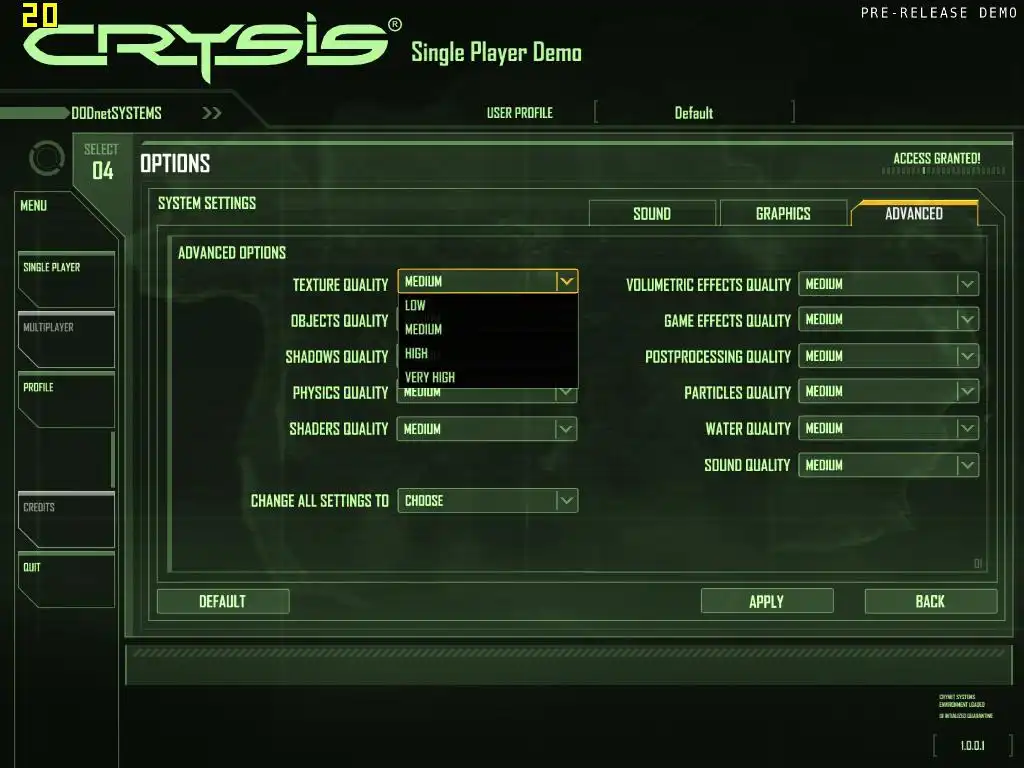Click the ACCESS GRANTED! text
Screen dimensions: 1024x768
coord(936,158)
